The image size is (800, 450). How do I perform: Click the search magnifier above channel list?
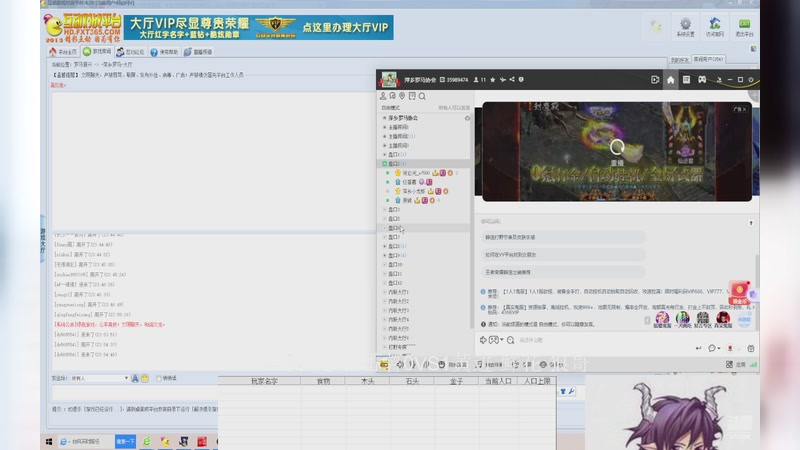click(422, 96)
